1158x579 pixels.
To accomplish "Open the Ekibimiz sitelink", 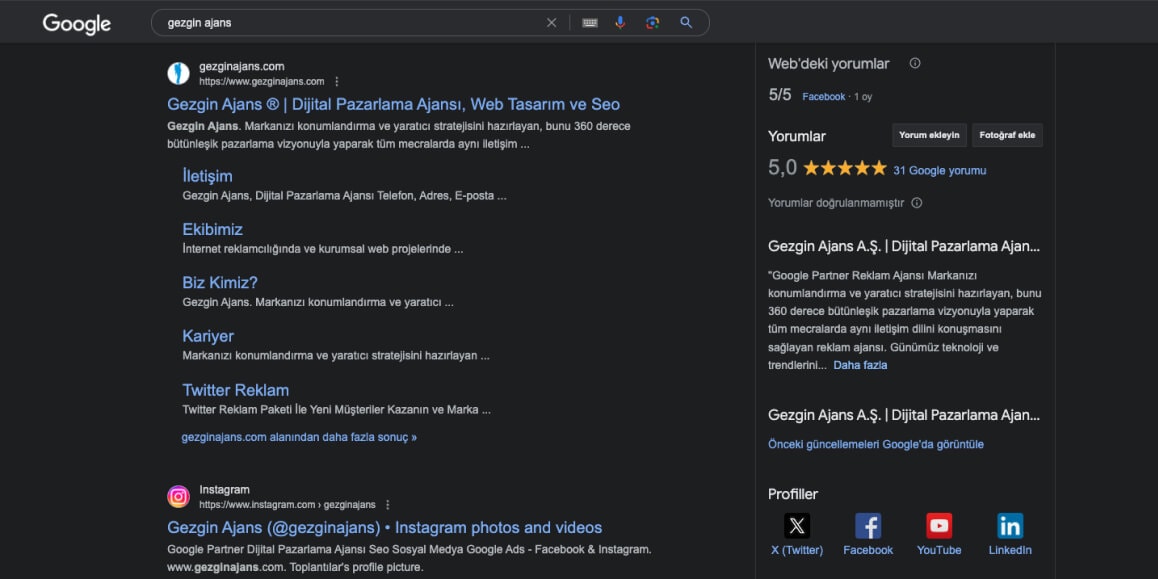I will pyautogui.click(x=213, y=230).
